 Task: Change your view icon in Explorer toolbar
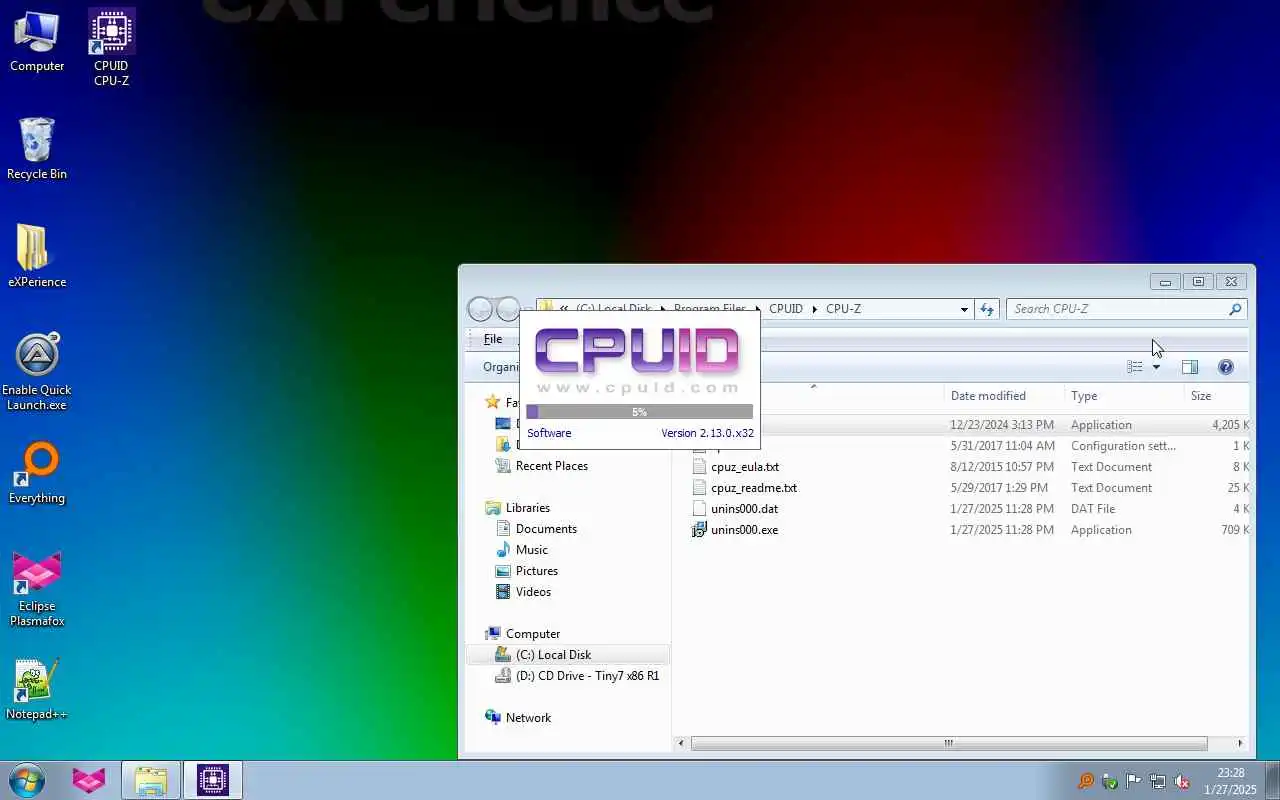(x=1135, y=367)
